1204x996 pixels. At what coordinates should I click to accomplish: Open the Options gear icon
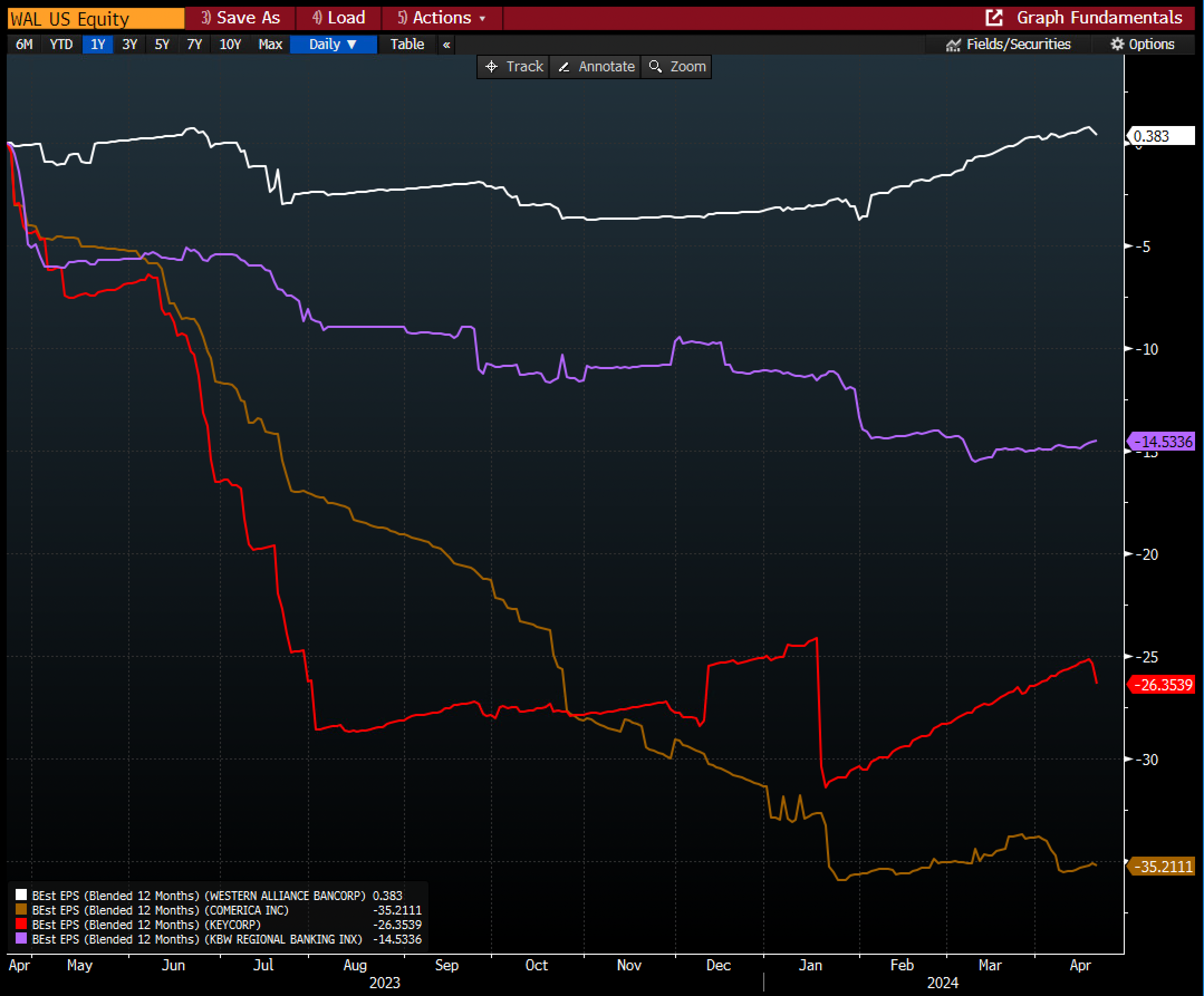[x=1117, y=44]
